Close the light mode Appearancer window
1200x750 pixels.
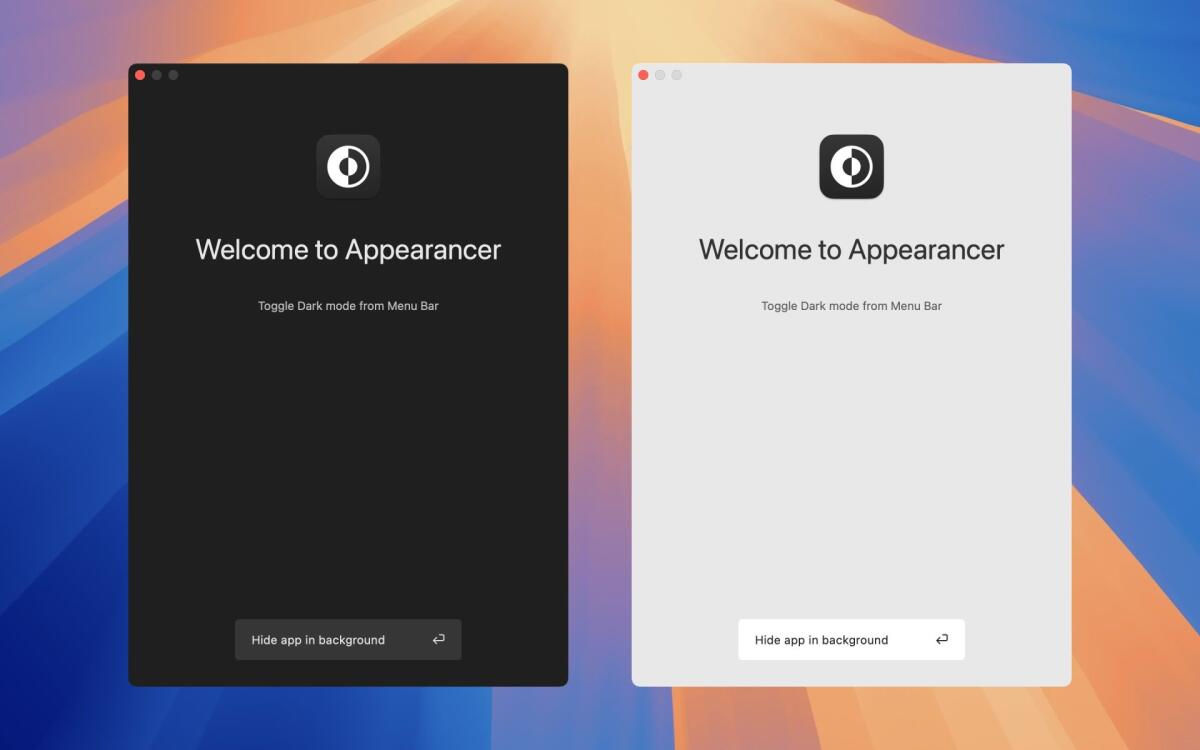click(x=643, y=74)
